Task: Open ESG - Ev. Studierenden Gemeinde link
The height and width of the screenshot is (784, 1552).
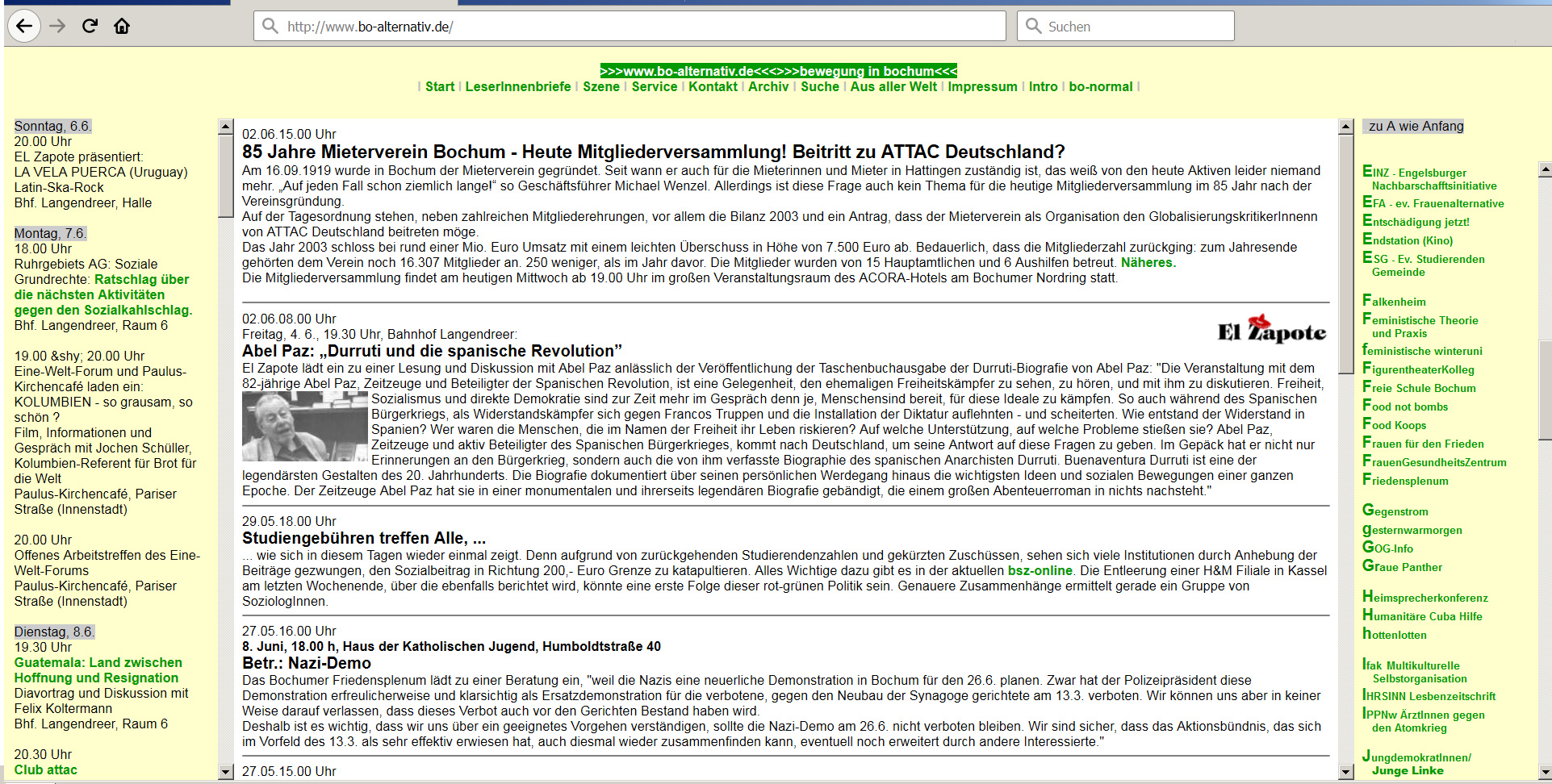Action: click(x=1423, y=264)
